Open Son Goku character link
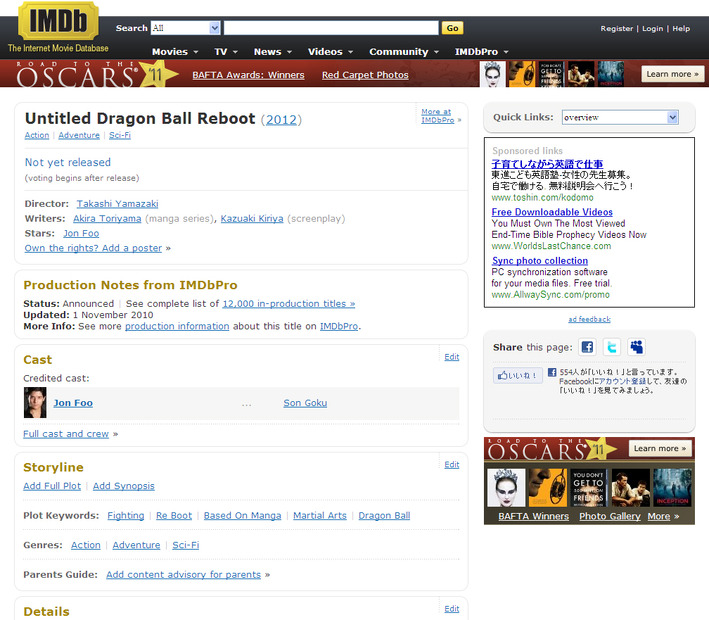This screenshot has width=709, height=620. coord(305,403)
